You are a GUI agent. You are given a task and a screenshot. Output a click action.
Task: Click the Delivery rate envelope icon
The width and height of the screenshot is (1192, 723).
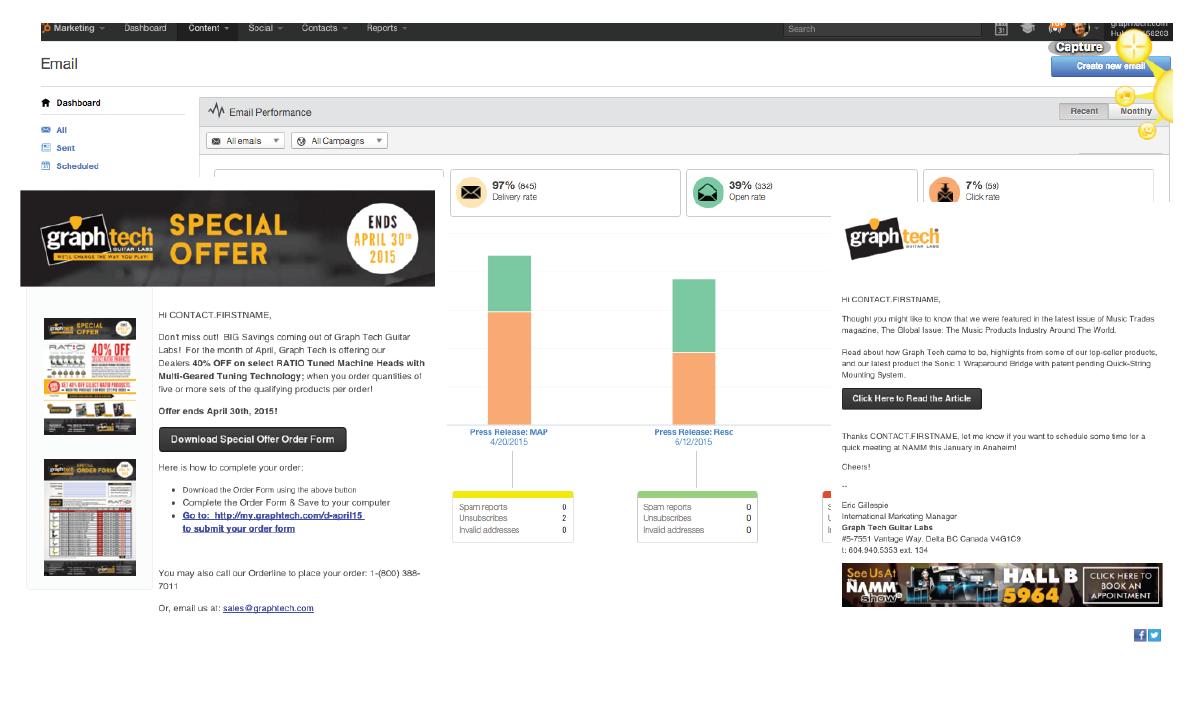coord(471,190)
